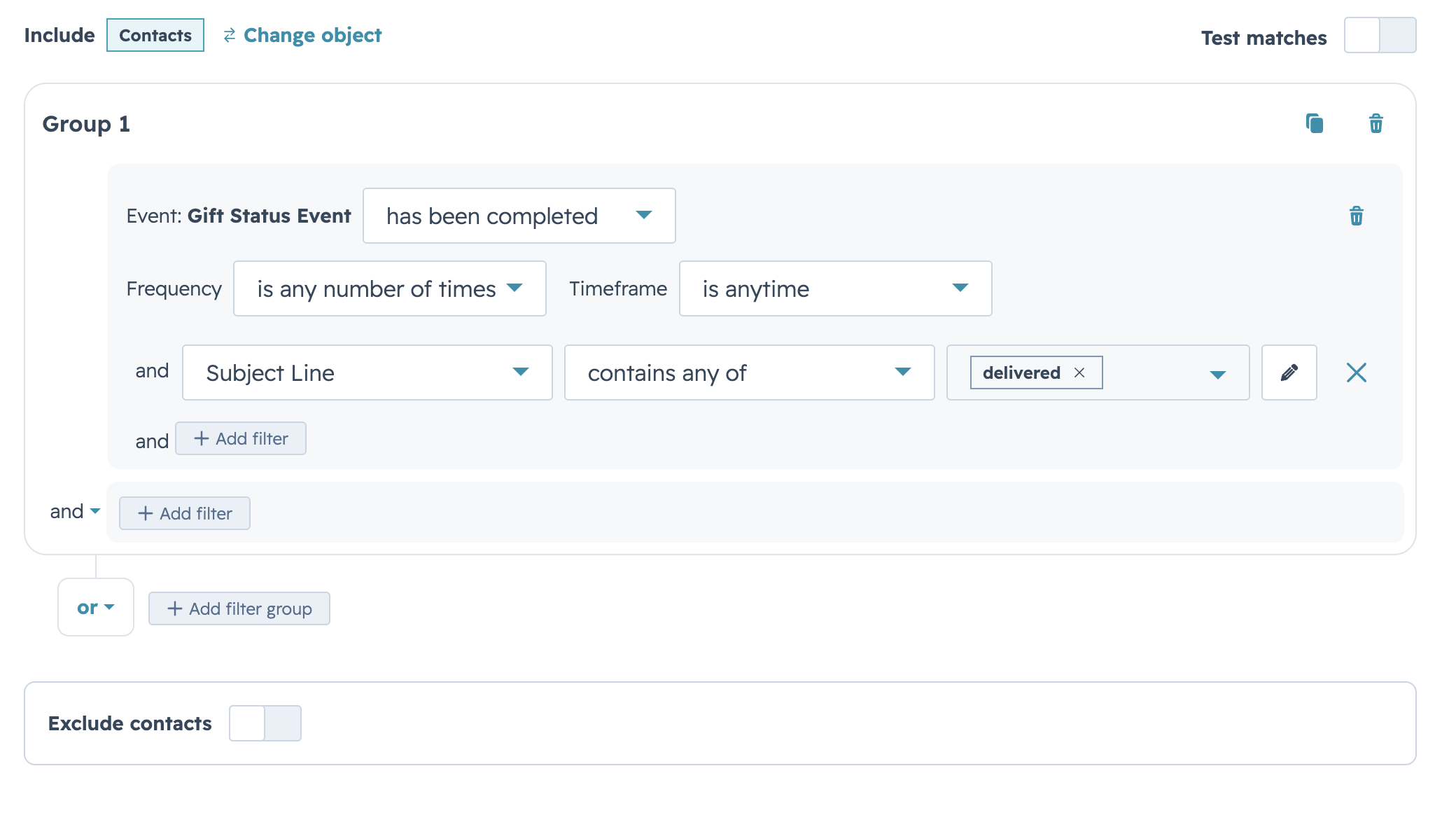
Task: Open the or operator dropdown
Action: pyautogui.click(x=96, y=607)
